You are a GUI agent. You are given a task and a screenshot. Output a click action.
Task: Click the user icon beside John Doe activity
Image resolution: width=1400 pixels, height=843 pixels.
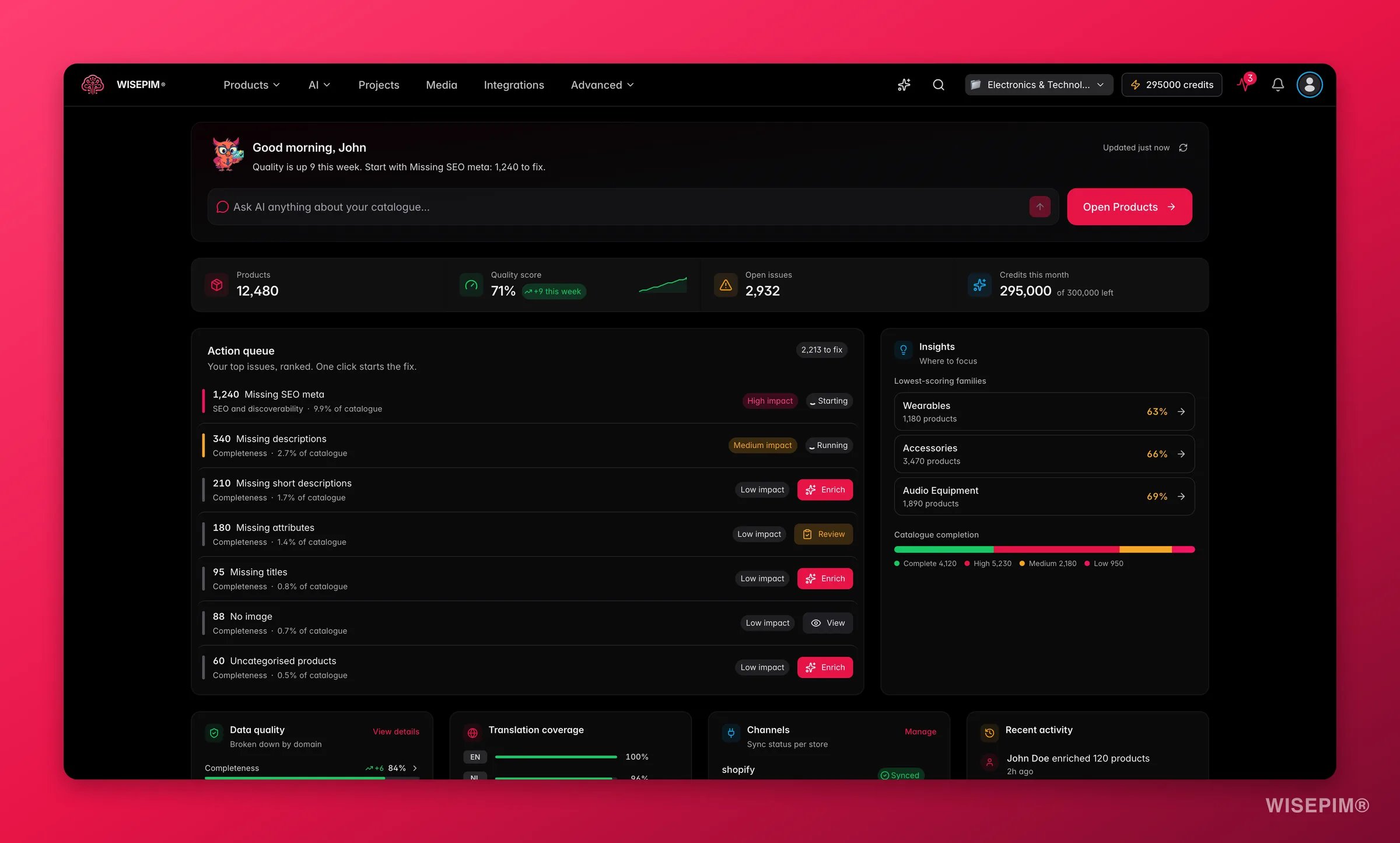[x=989, y=762]
